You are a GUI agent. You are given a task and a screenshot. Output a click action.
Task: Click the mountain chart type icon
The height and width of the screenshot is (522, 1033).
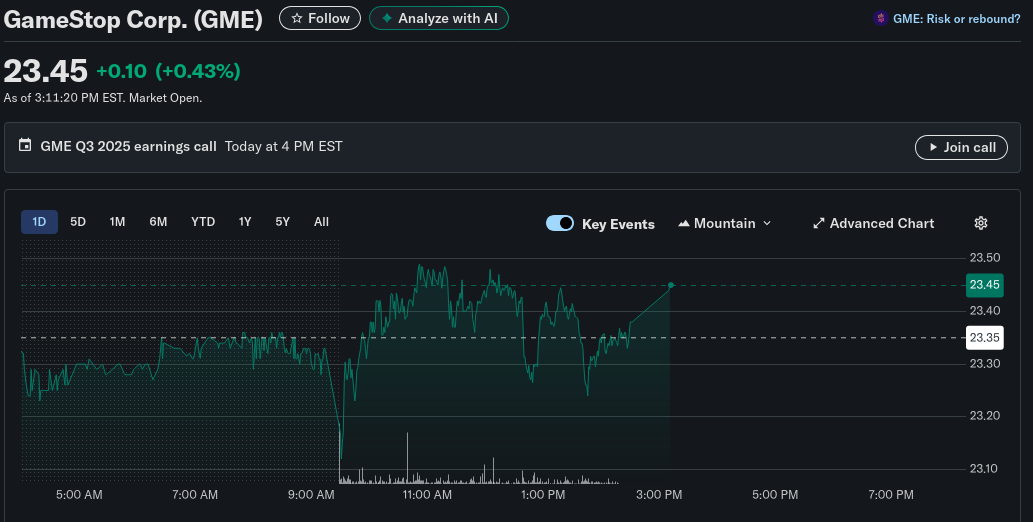click(684, 223)
